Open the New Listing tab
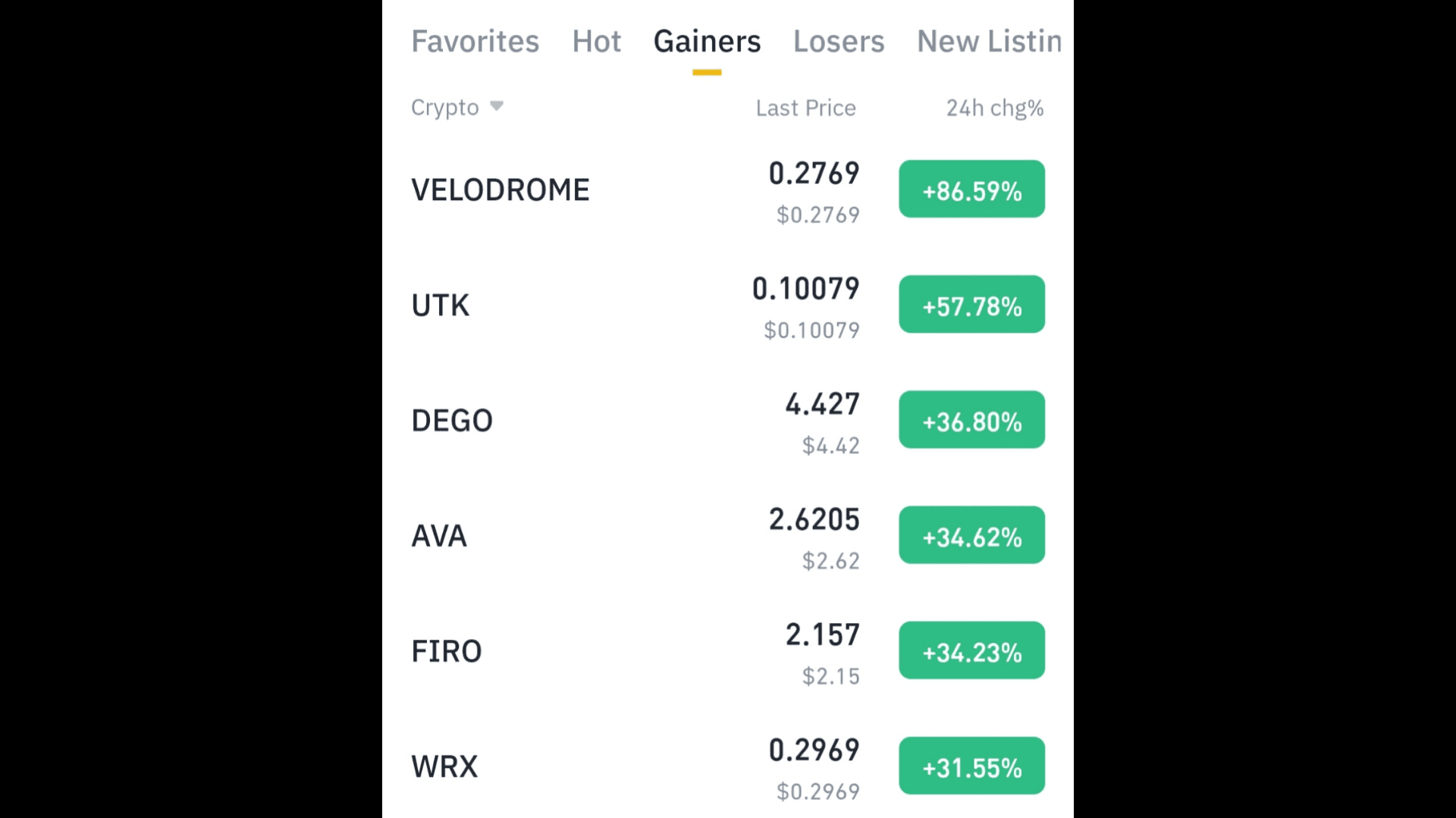Viewport: 1456px width, 818px height. click(x=988, y=42)
